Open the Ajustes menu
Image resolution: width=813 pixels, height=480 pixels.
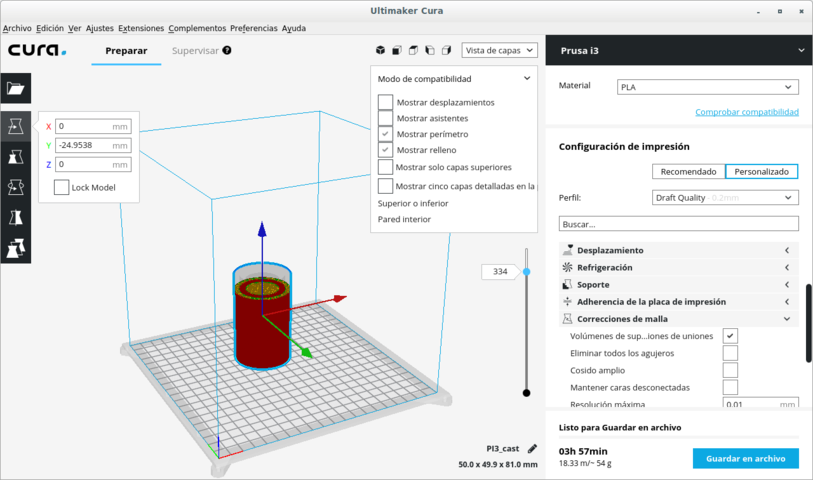(x=100, y=28)
